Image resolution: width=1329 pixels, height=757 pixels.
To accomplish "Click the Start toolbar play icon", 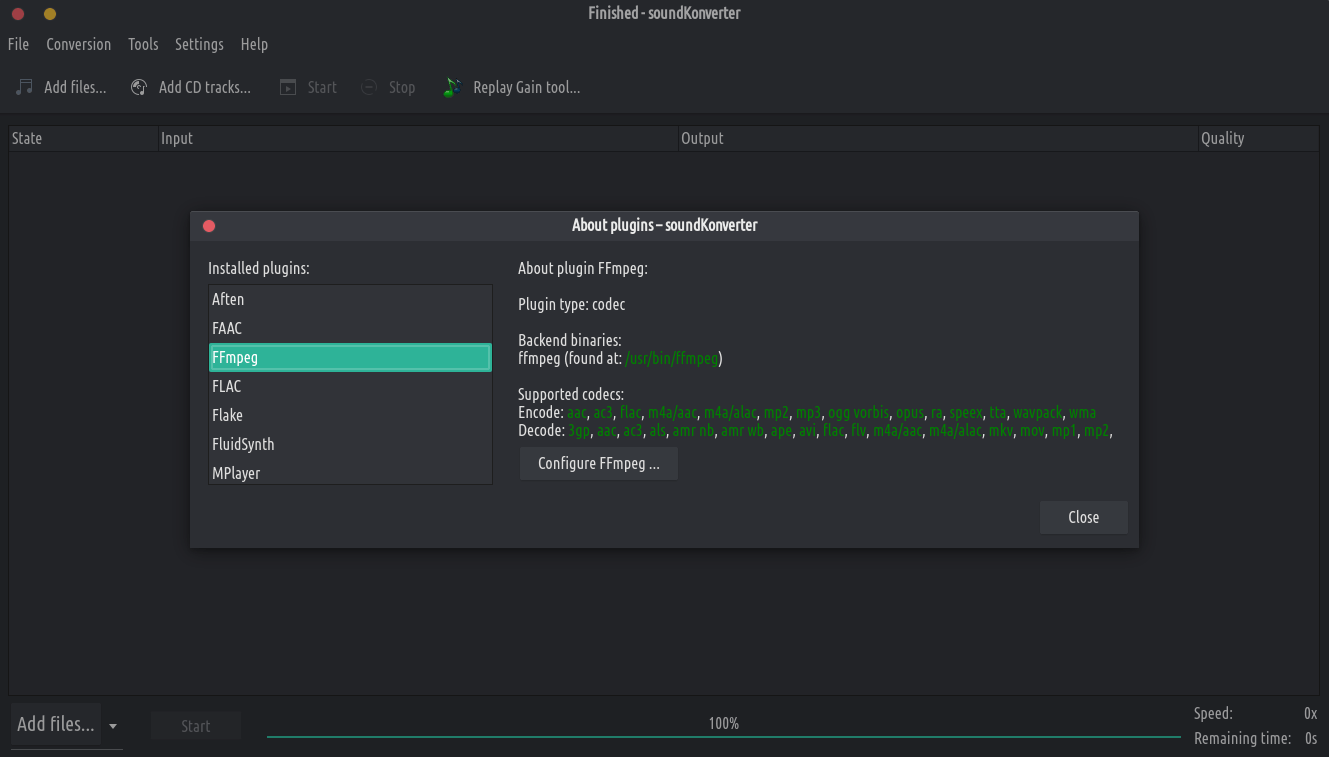I will click(x=288, y=87).
